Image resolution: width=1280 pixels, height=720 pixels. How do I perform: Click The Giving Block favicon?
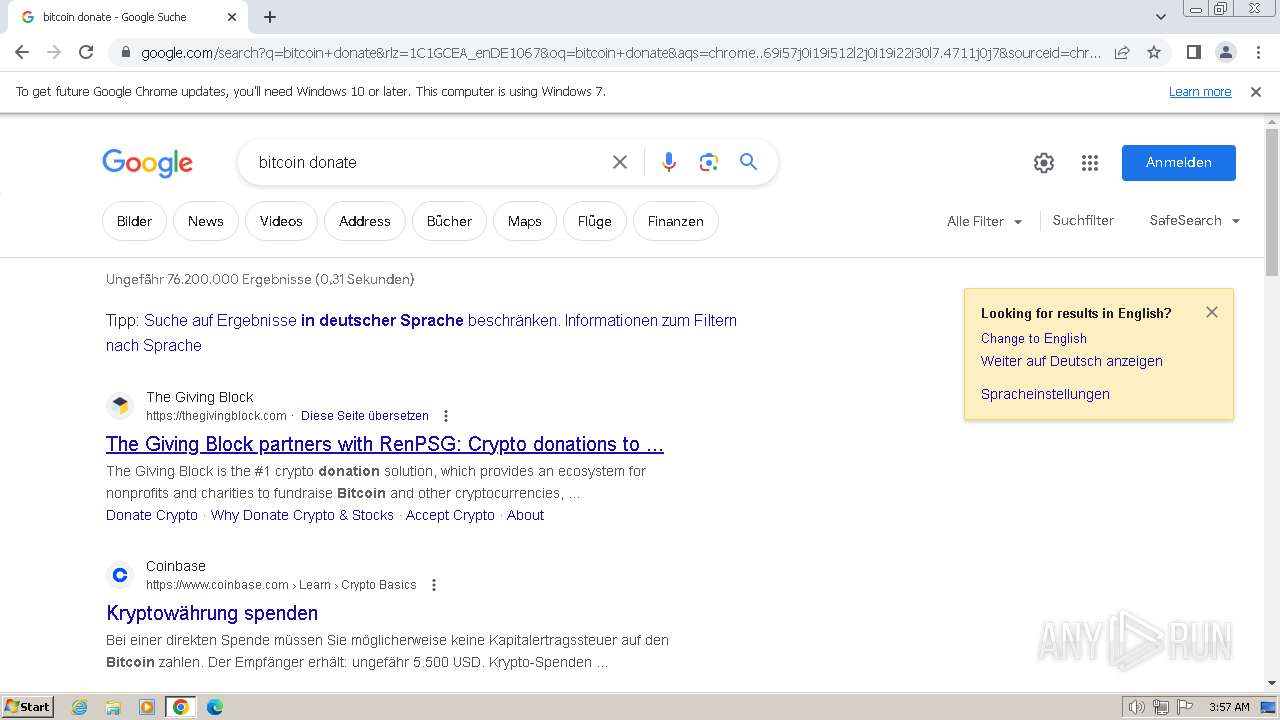pos(120,405)
